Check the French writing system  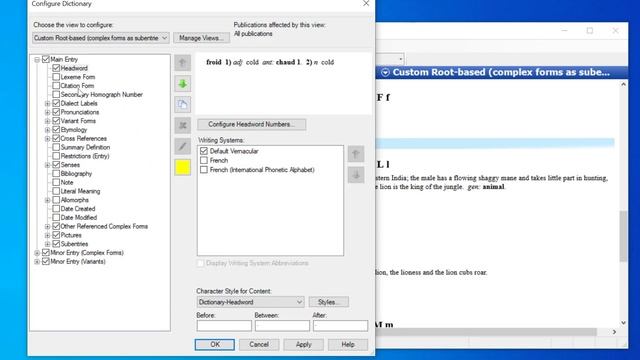coord(204,160)
